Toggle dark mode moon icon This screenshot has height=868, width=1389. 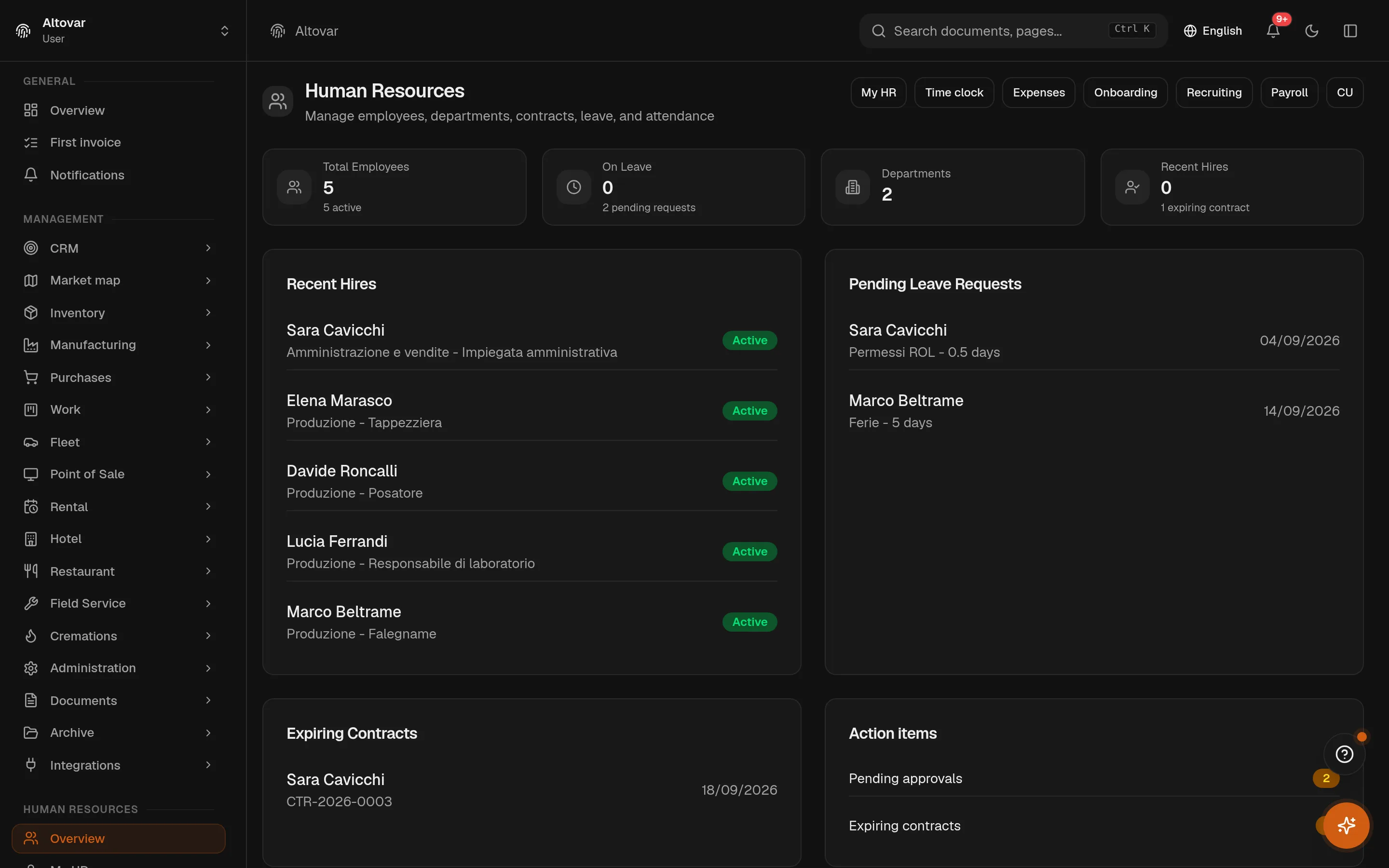click(x=1311, y=31)
